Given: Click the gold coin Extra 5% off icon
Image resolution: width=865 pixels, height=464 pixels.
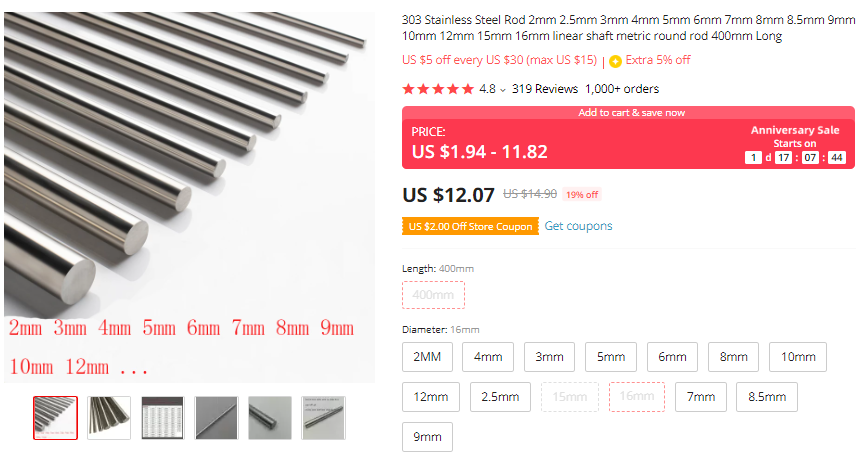Looking at the screenshot, I should tap(615, 61).
